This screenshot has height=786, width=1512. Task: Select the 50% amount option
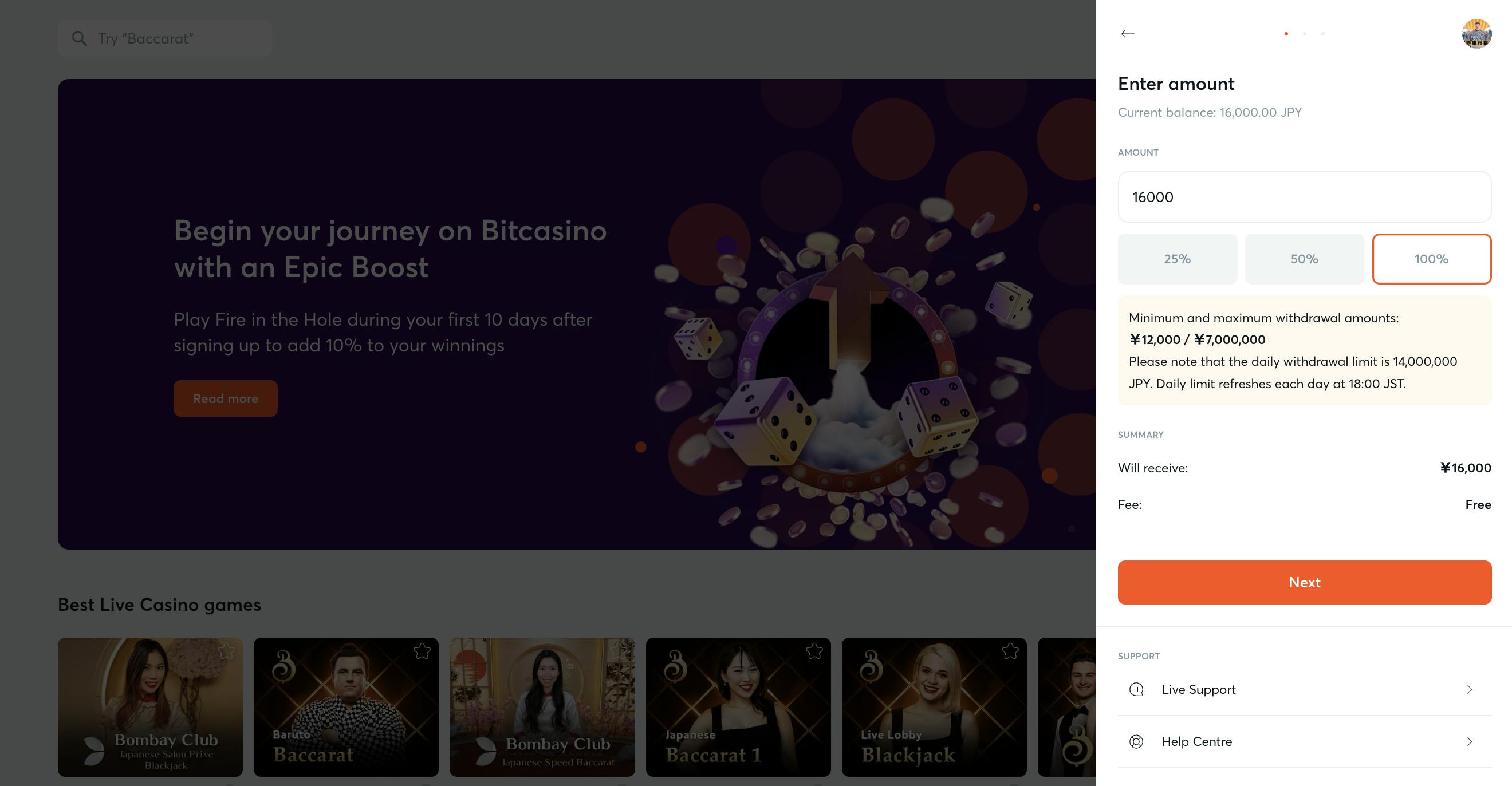click(x=1304, y=259)
